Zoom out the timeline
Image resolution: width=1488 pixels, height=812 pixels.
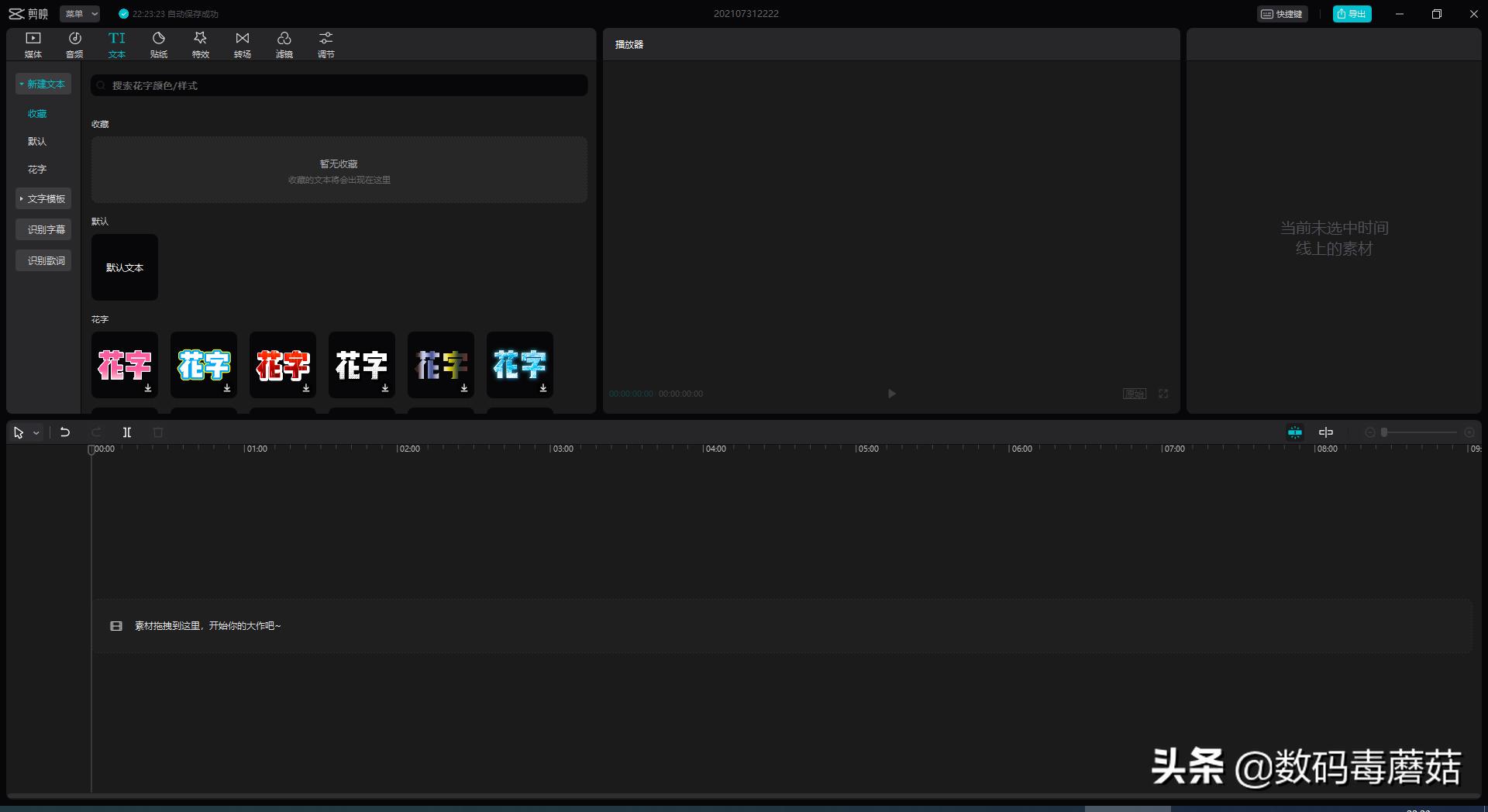1369,432
